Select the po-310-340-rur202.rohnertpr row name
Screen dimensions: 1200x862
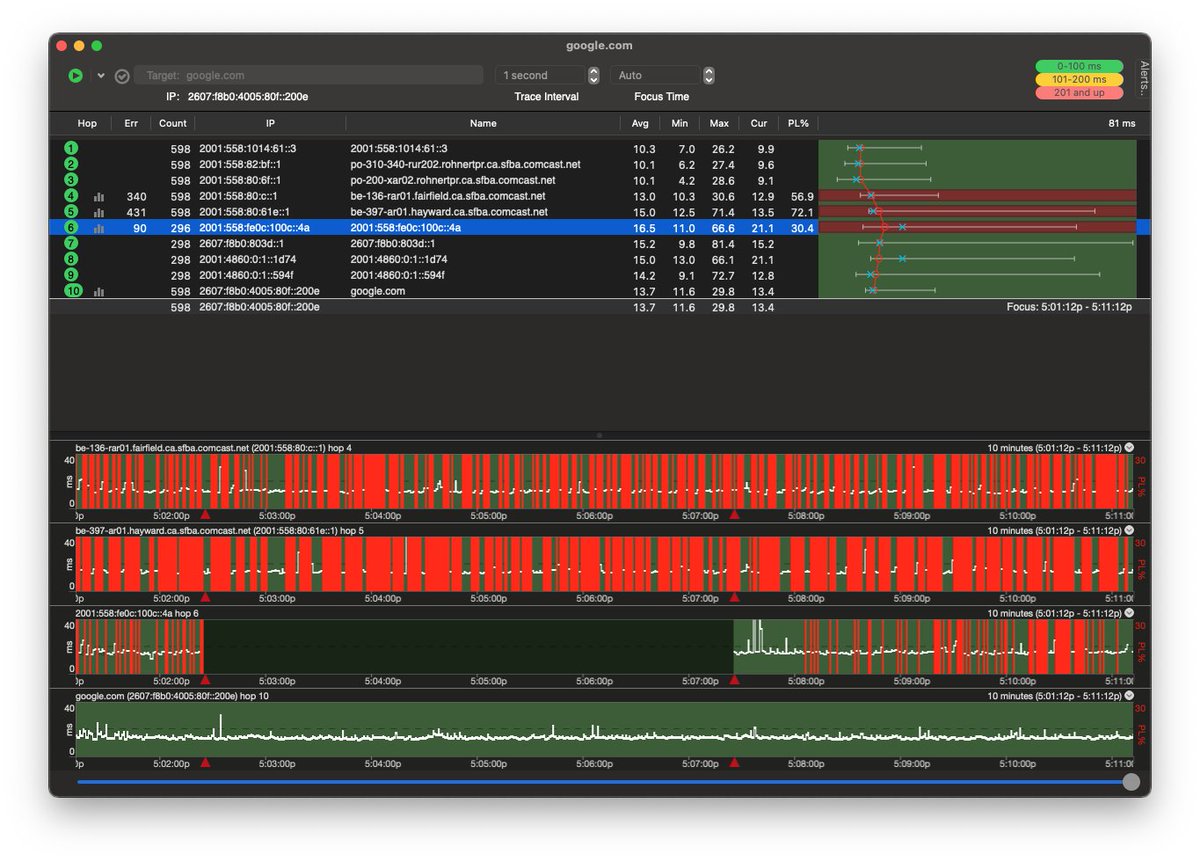(x=465, y=164)
